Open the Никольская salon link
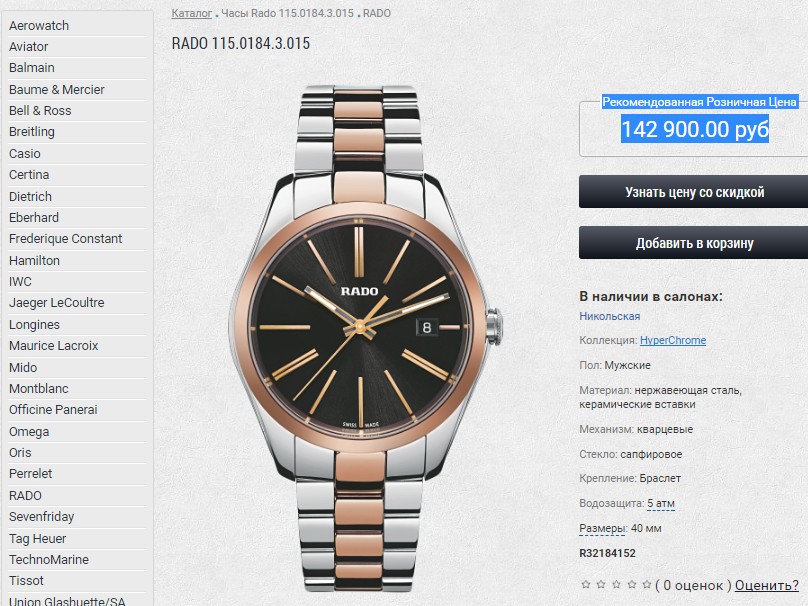 pyautogui.click(x=610, y=316)
